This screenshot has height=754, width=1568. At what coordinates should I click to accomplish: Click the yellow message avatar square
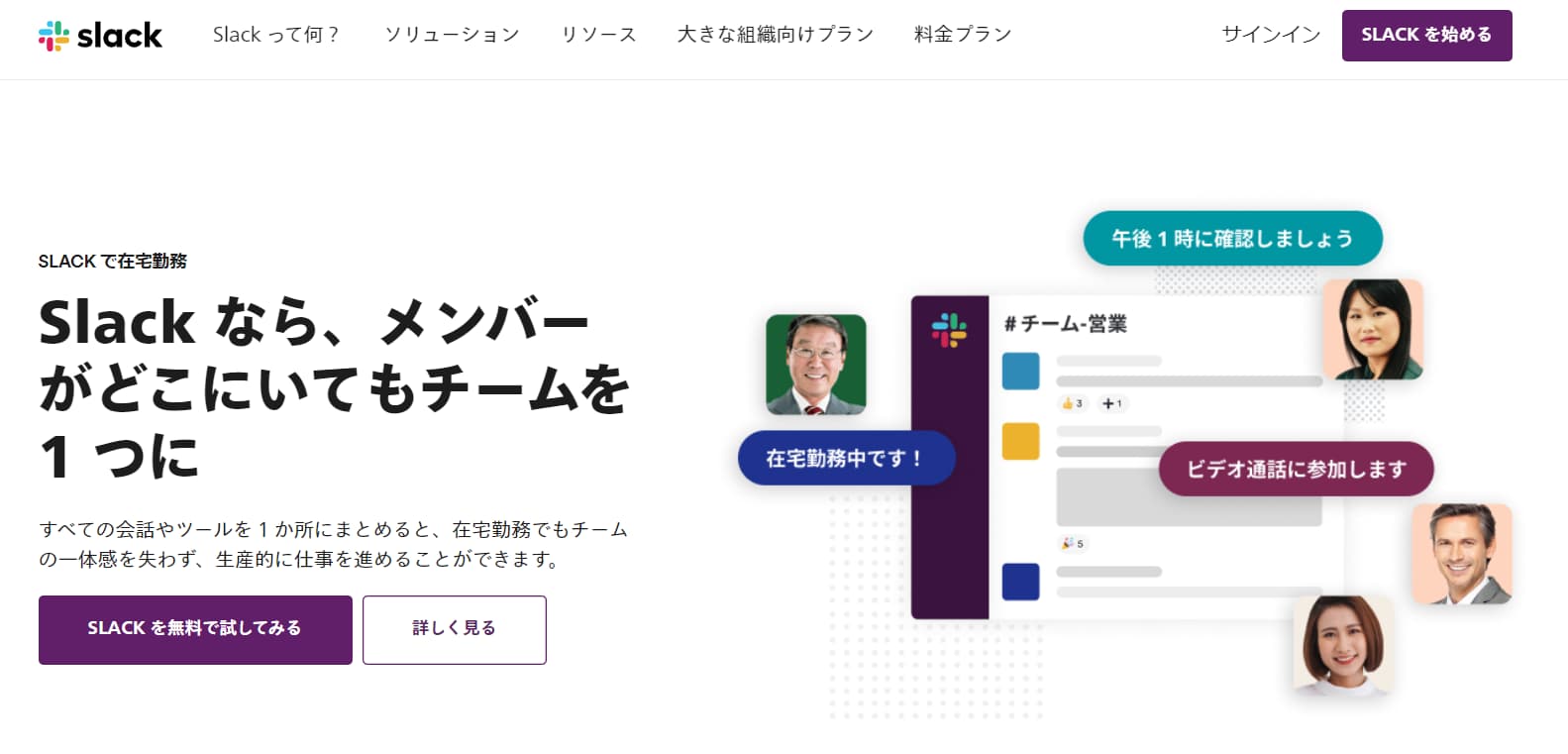[1020, 441]
